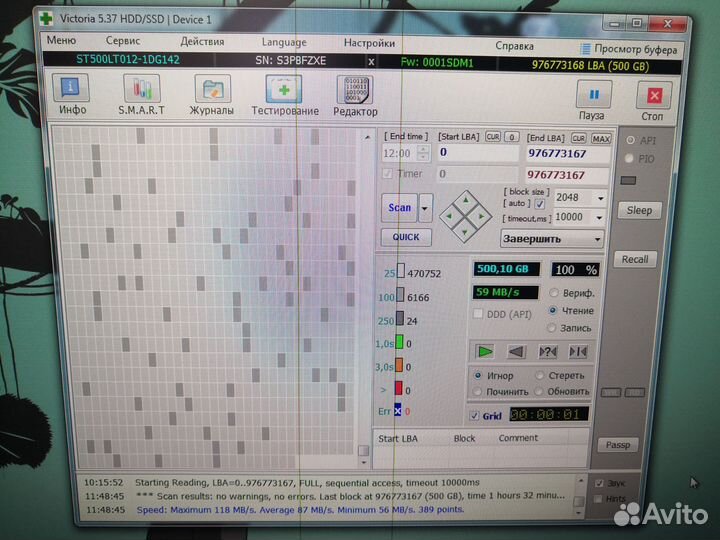Click the Sleep button
The height and width of the screenshot is (540, 720).
click(x=638, y=210)
